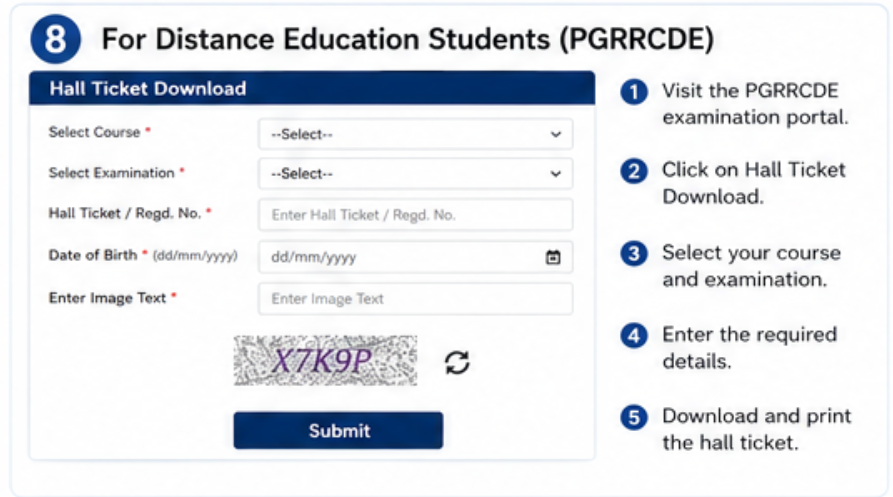Focus the Hall Ticket / Regd. No. field

415,215
